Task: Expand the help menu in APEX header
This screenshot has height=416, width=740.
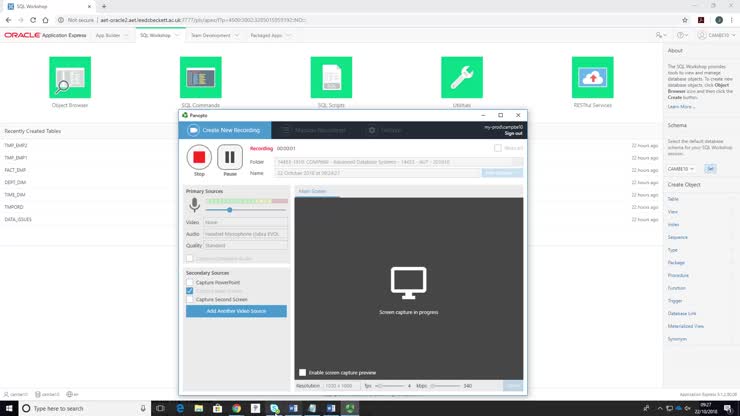Action: (x=682, y=35)
